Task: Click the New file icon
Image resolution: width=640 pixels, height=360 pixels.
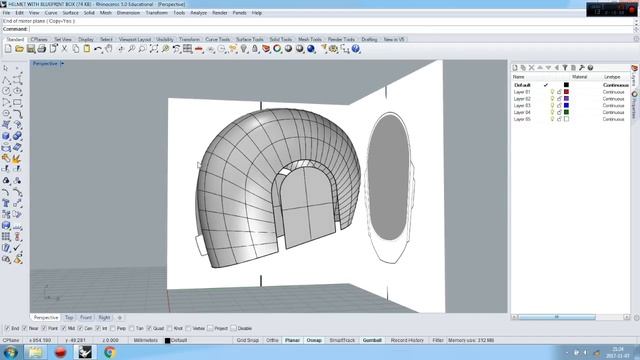Action: tap(8, 49)
